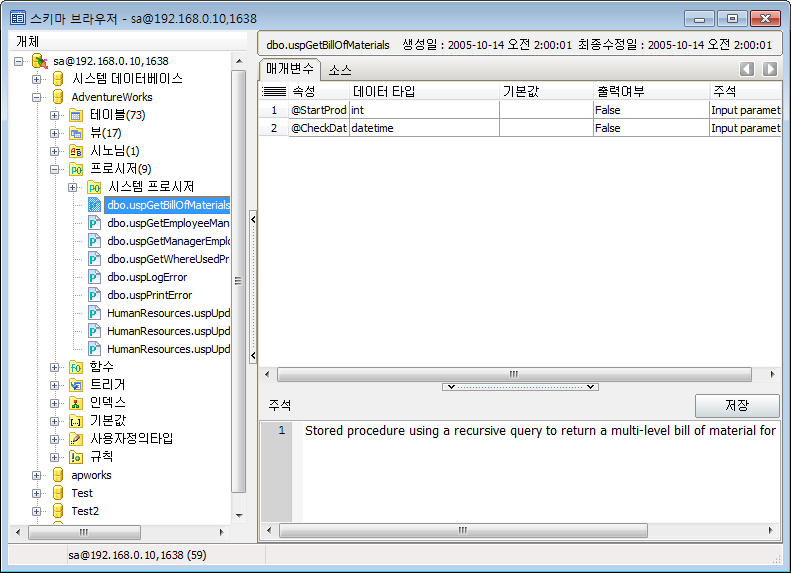Expand the 테이블(73) node
Image resolution: width=791 pixels, height=573 pixels.
(x=54, y=116)
